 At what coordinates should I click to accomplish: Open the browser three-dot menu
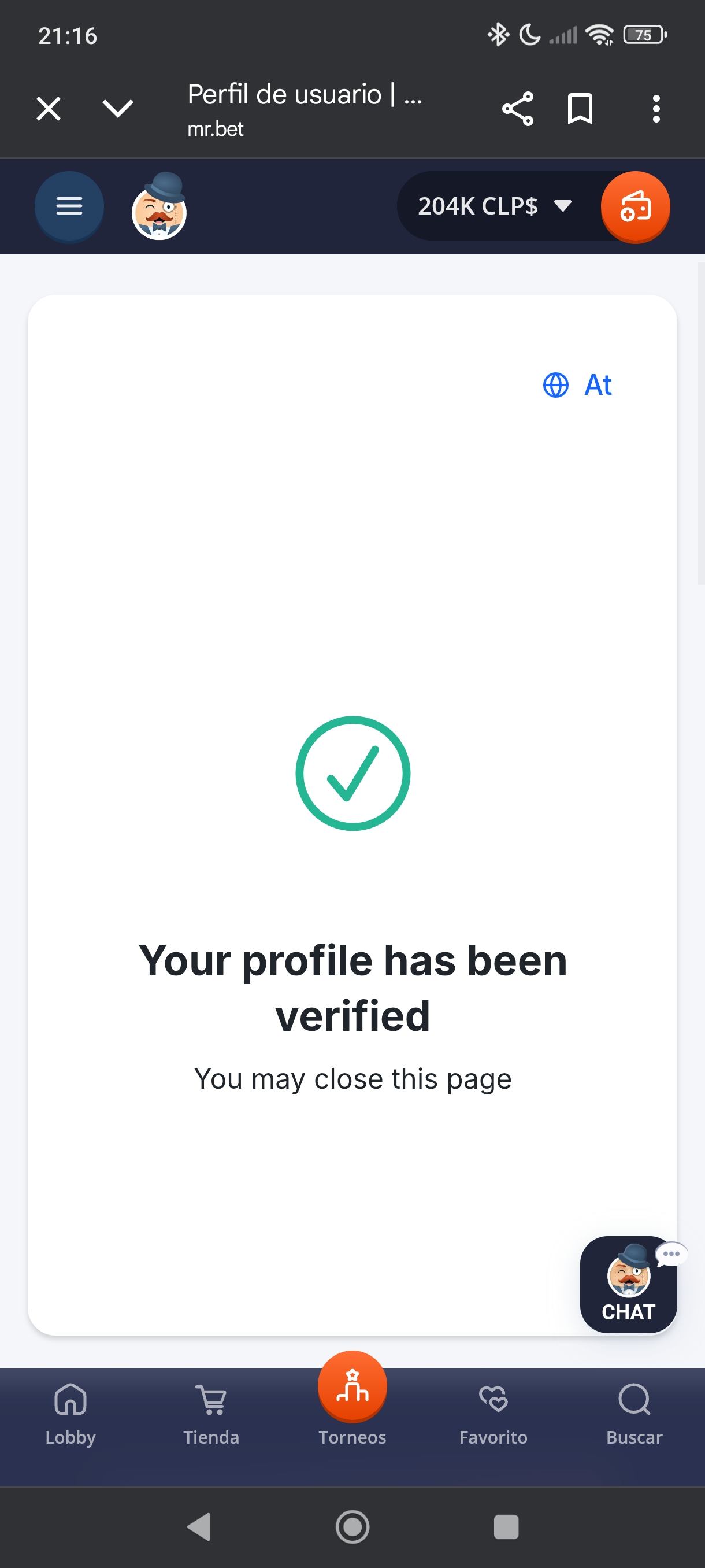[x=656, y=109]
